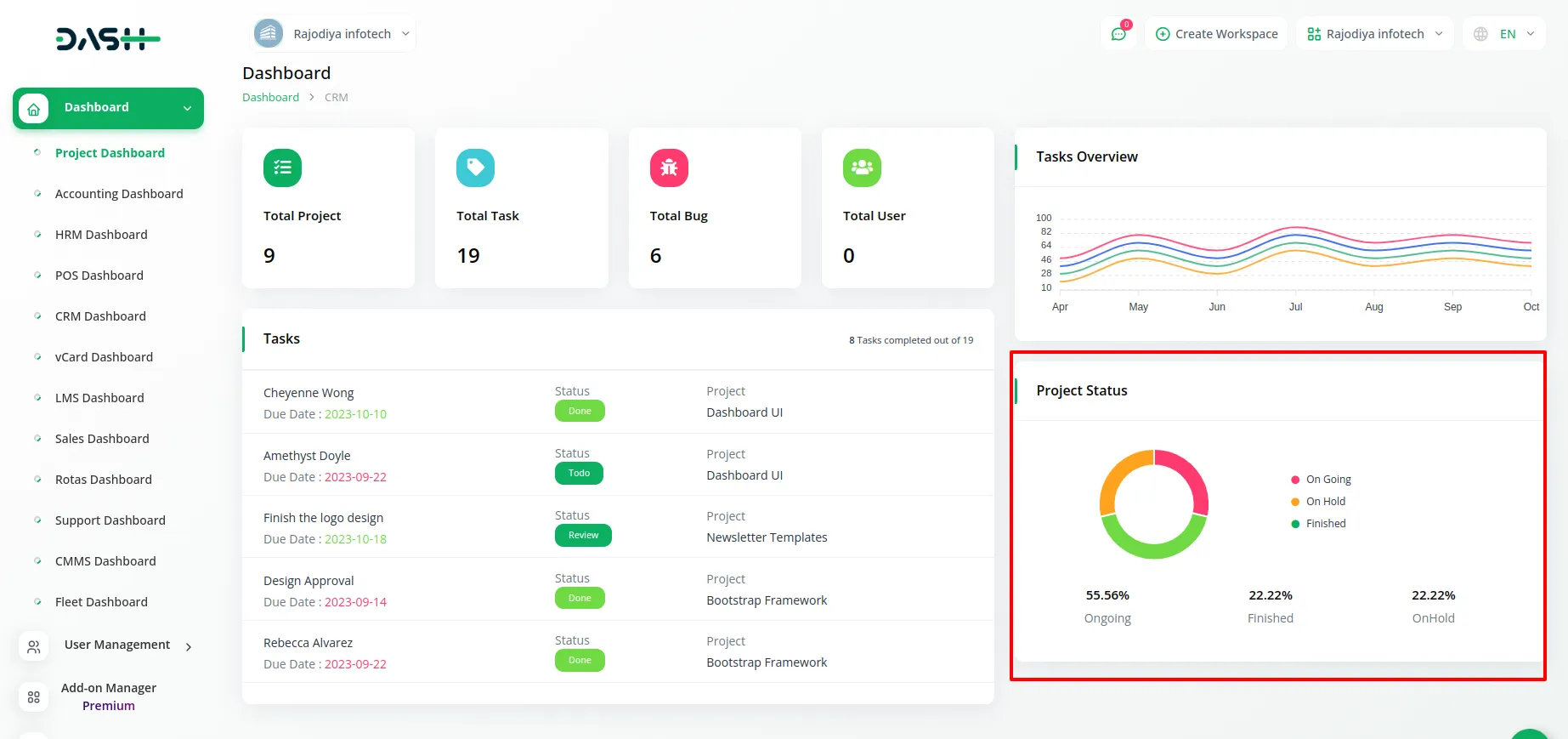Click the Create Workspace button
The width and height of the screenshot is (1568, 739).
coord(1216,34)
